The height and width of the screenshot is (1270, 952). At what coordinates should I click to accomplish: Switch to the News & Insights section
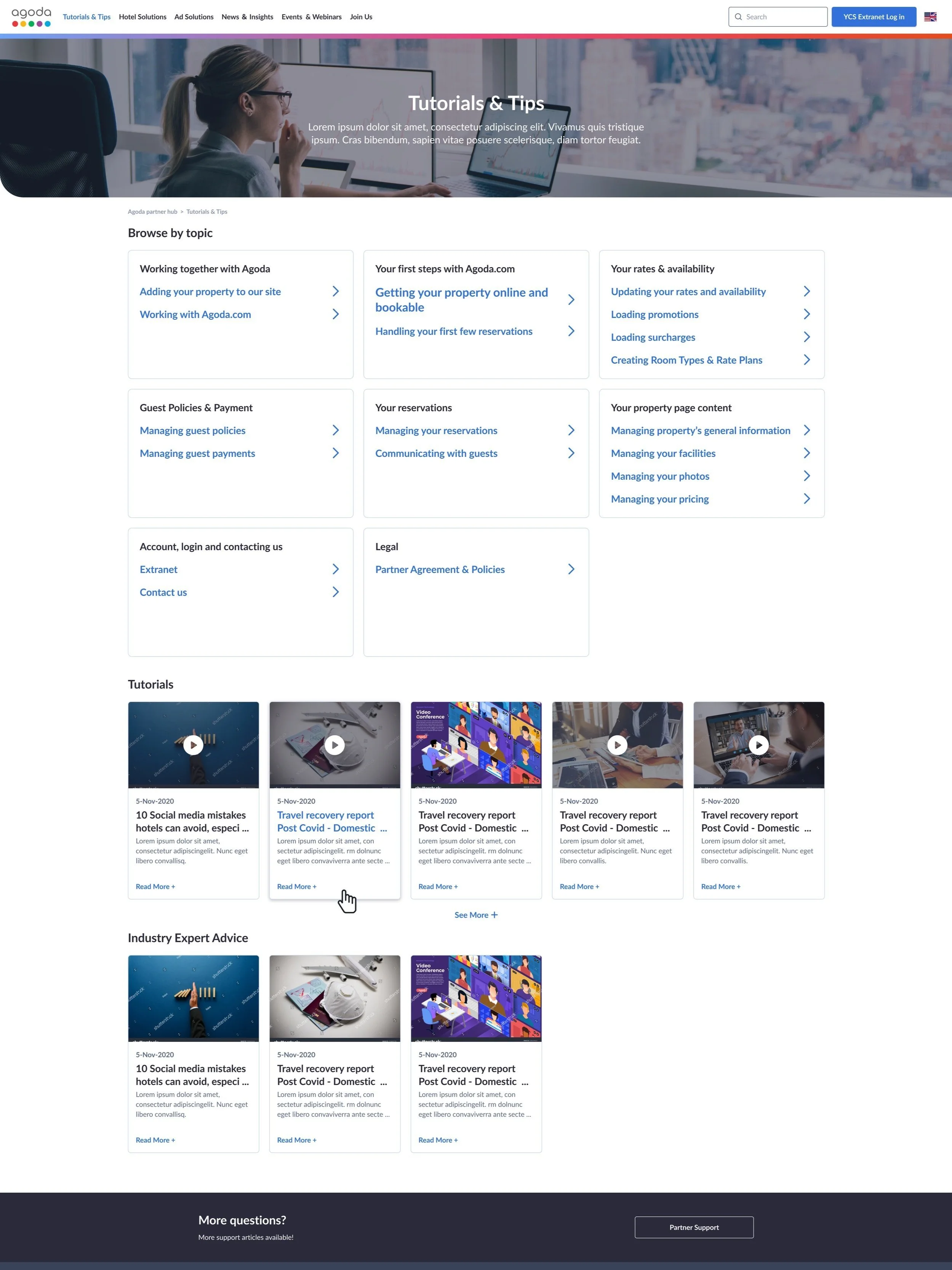(247, 17)
